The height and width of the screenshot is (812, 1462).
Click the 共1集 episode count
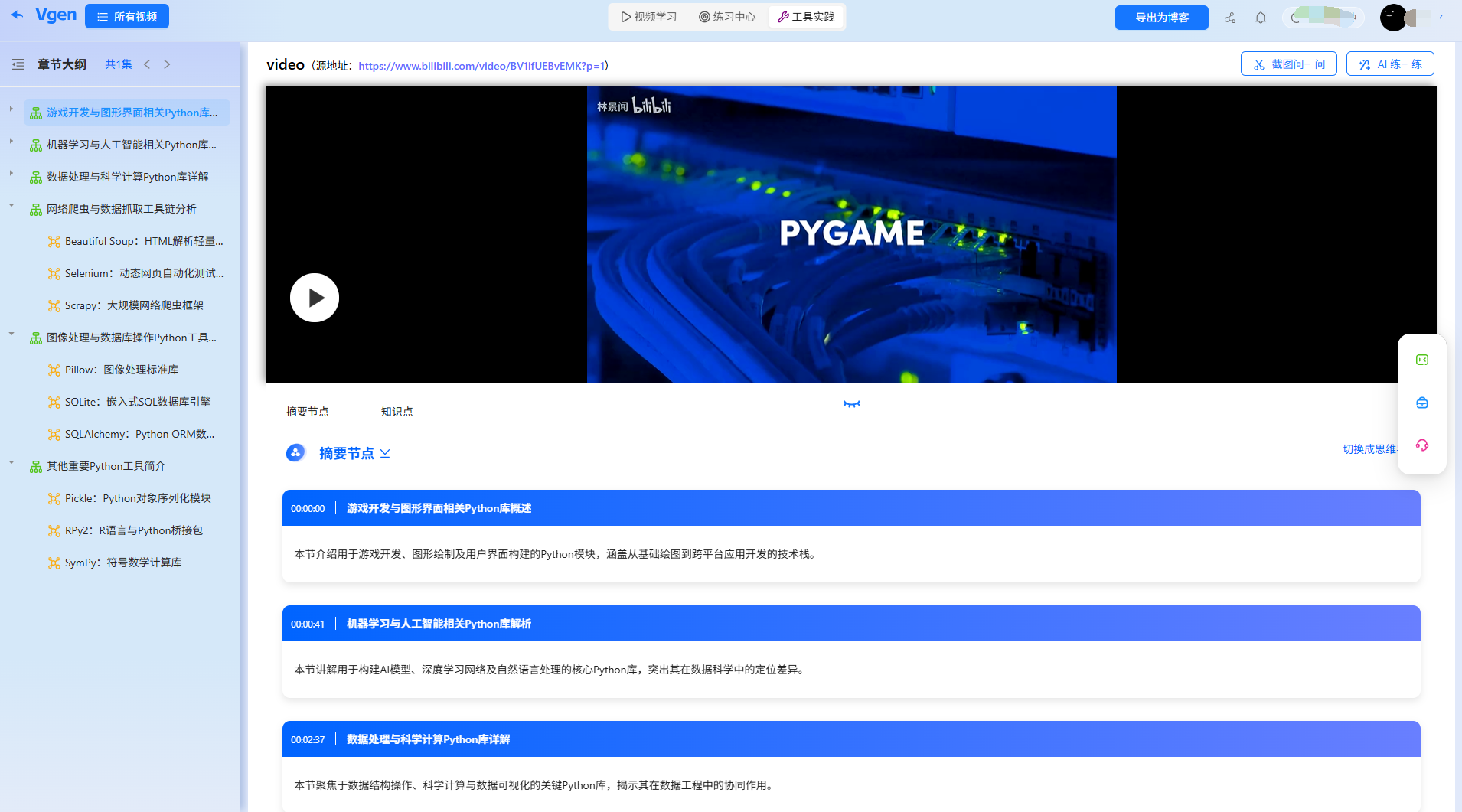(x=119, y=64)
